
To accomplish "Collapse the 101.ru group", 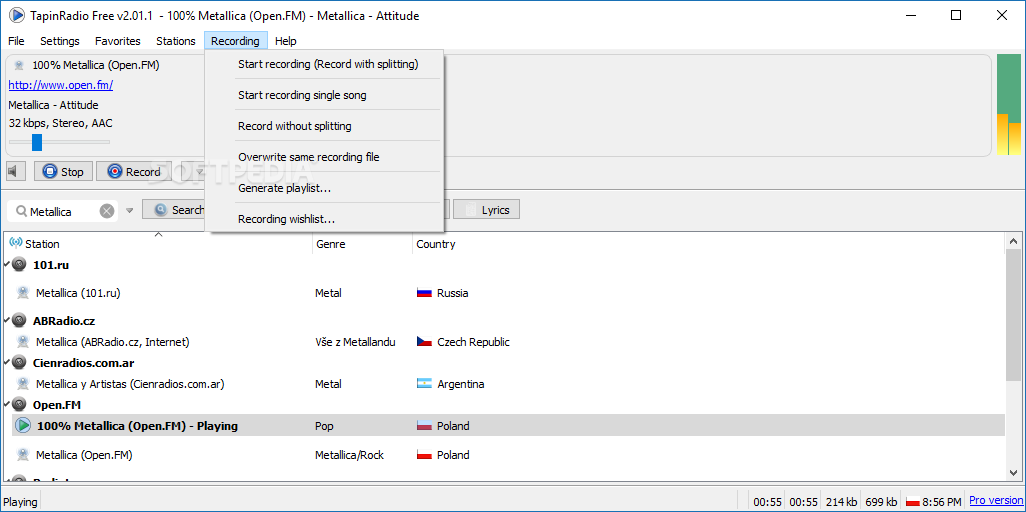I will 7,265.
